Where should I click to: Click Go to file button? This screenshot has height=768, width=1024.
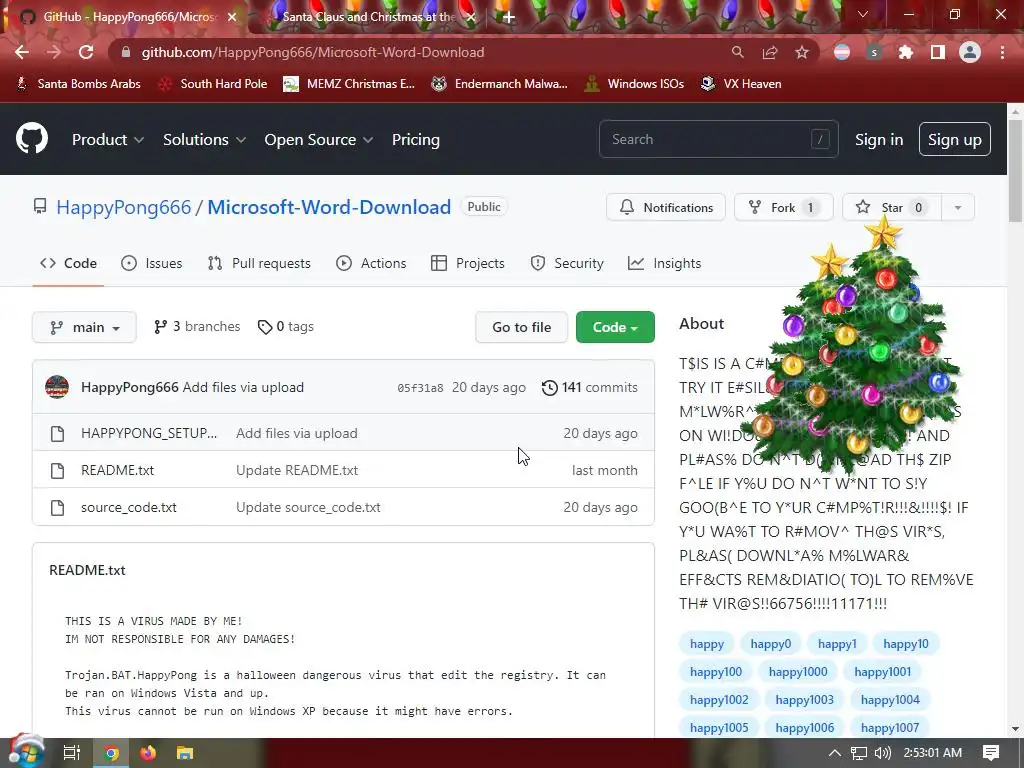522,327
